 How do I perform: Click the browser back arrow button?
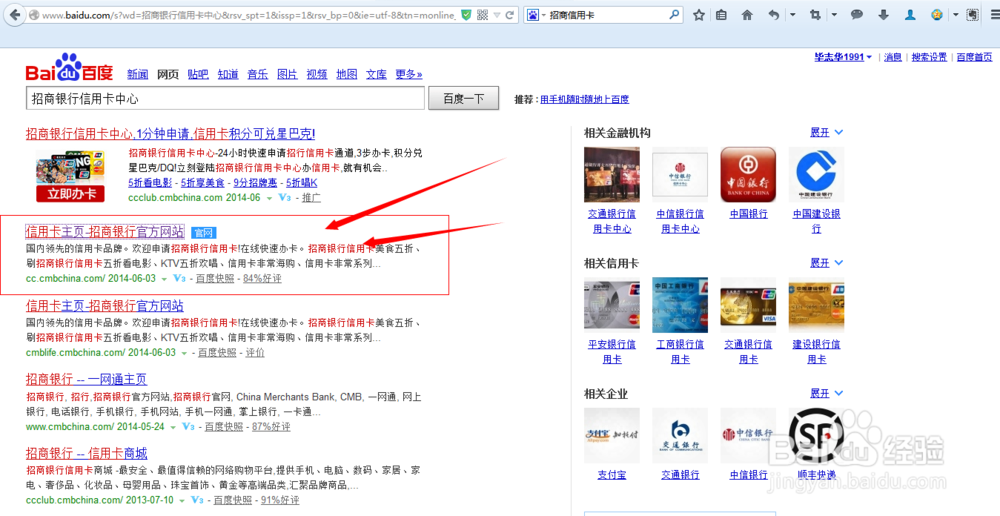[x=14, y=15]
